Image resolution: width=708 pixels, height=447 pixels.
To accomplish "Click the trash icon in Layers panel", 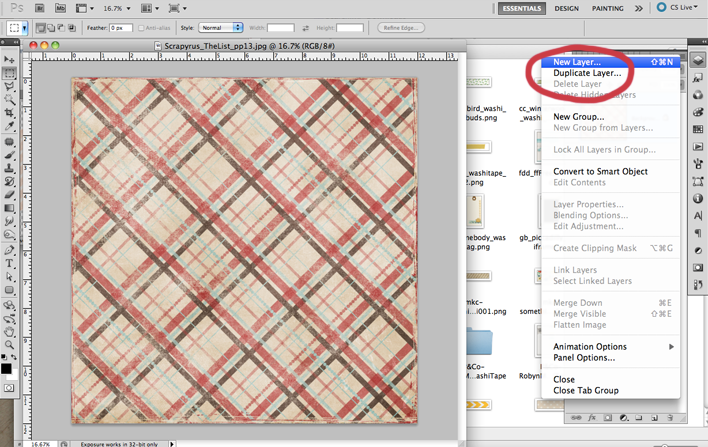I will [670, 418].
